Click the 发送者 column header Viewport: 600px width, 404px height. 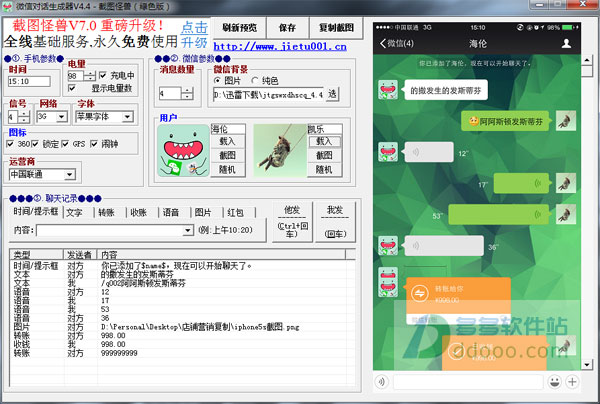coord(80,254)
